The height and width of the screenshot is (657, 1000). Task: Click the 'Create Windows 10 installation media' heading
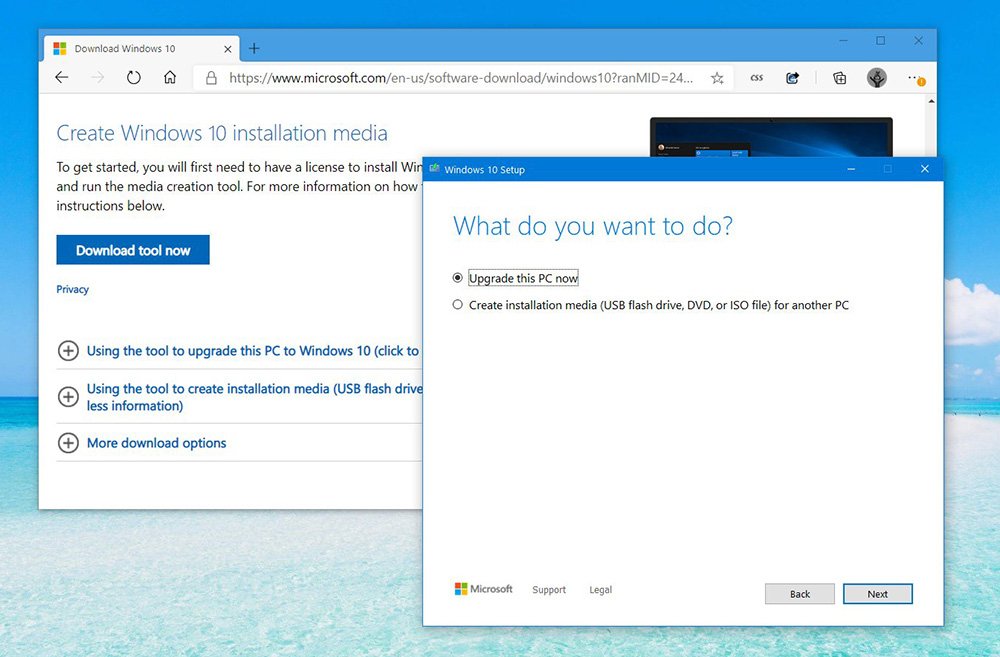coord(222,133)
